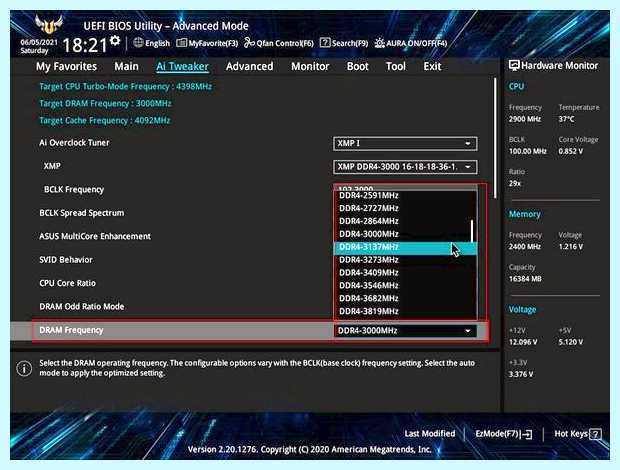Open the Hot Keys help
The height and width of the screenshot is (470, 620).
578,434
